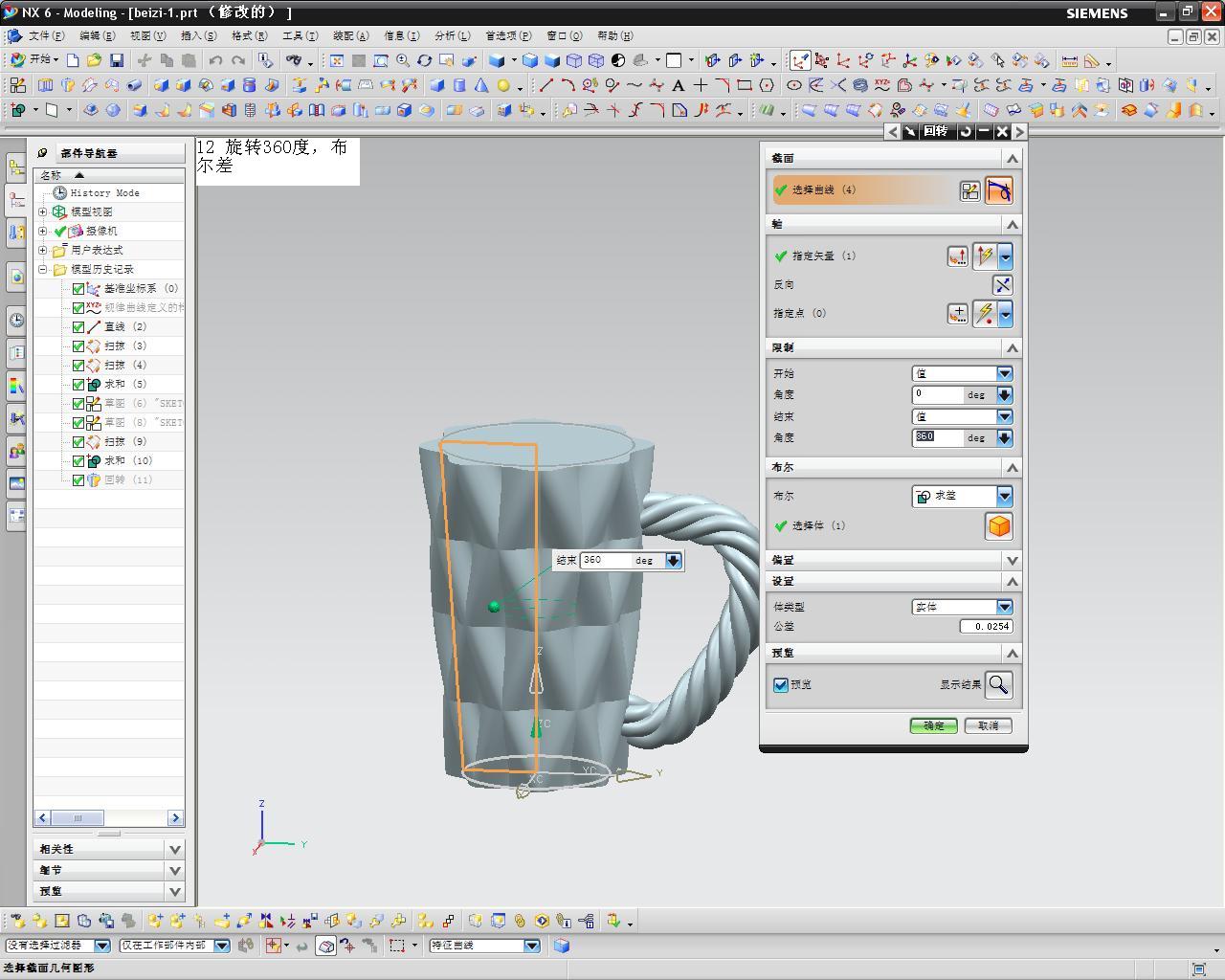Image resolution: width=1225 pixels, height=980 pixels.
Task: Open the Tools menu
Action: tap(300, 35)
